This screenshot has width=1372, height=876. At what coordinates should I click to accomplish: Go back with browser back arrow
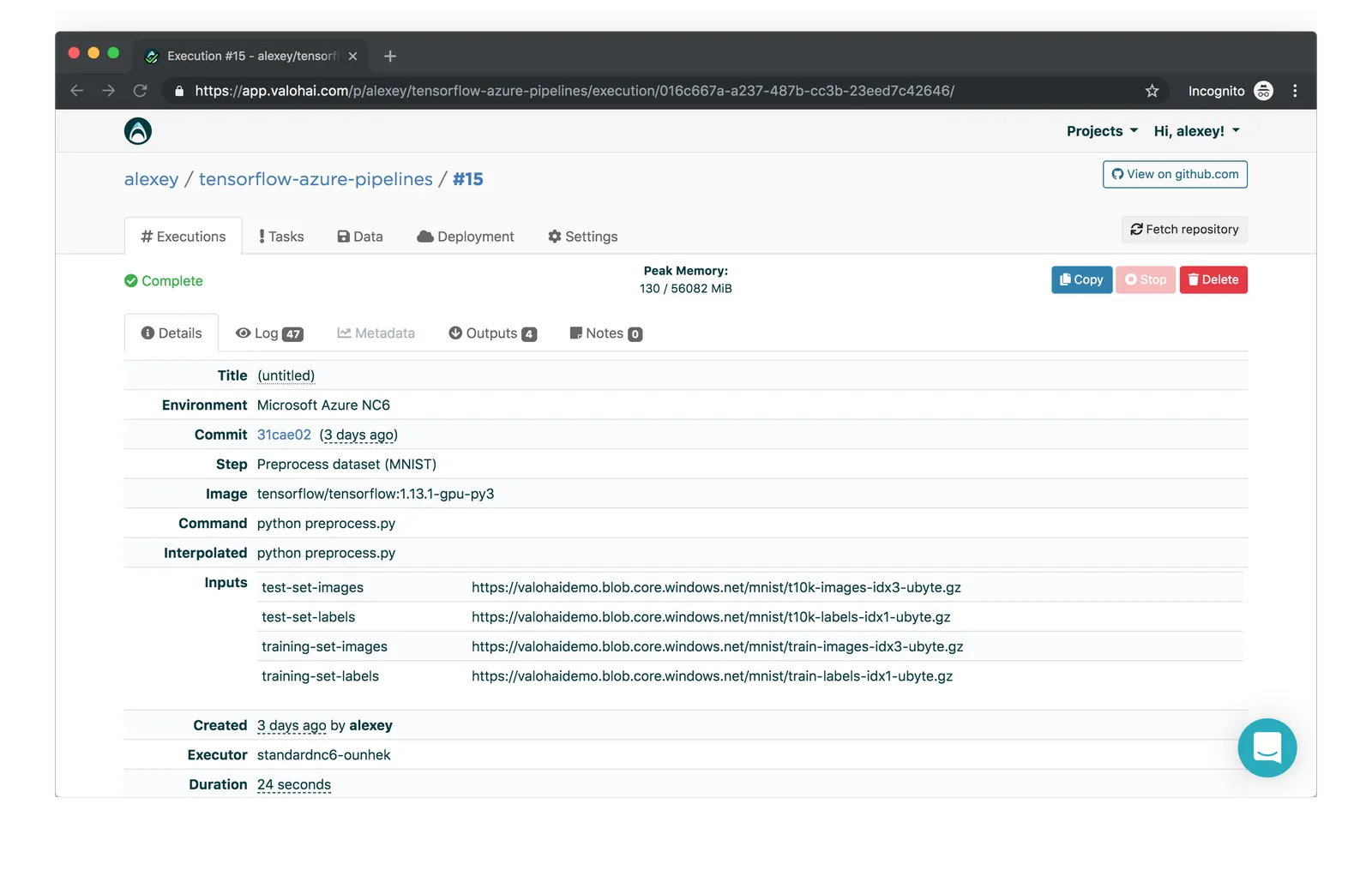pyautogui.click(x=77, y=91)
